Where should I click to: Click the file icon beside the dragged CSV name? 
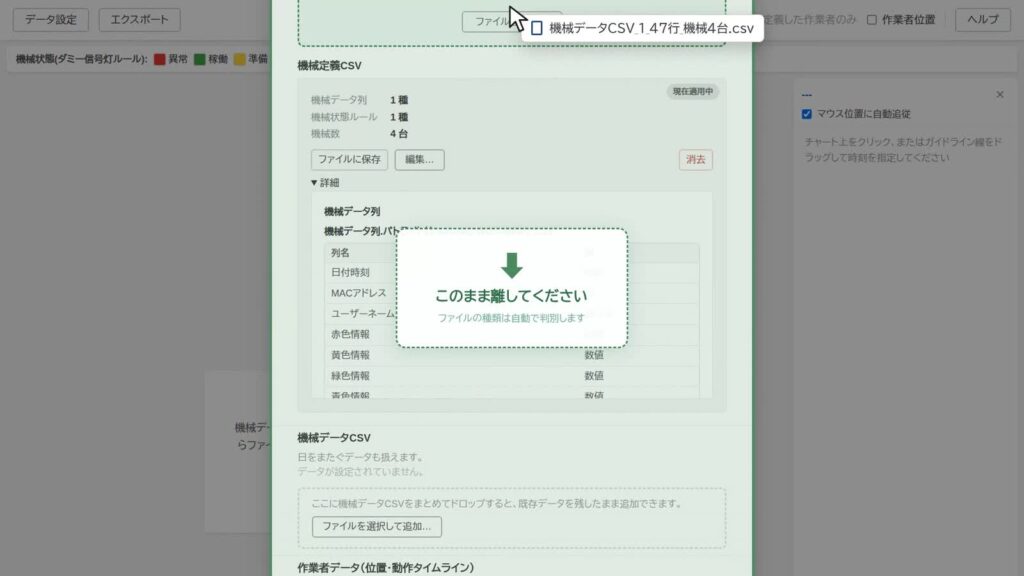pos(537,28)
